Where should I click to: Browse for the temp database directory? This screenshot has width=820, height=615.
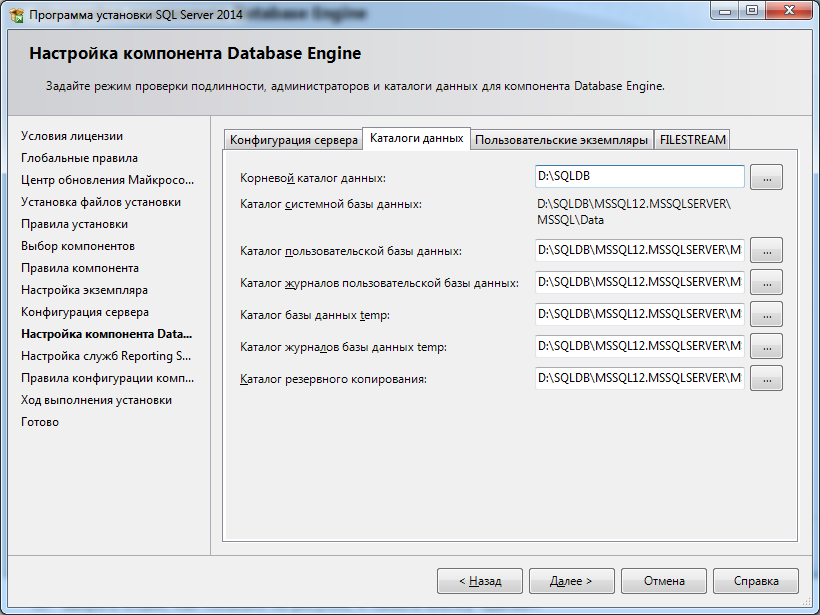[x=766, y=314]
